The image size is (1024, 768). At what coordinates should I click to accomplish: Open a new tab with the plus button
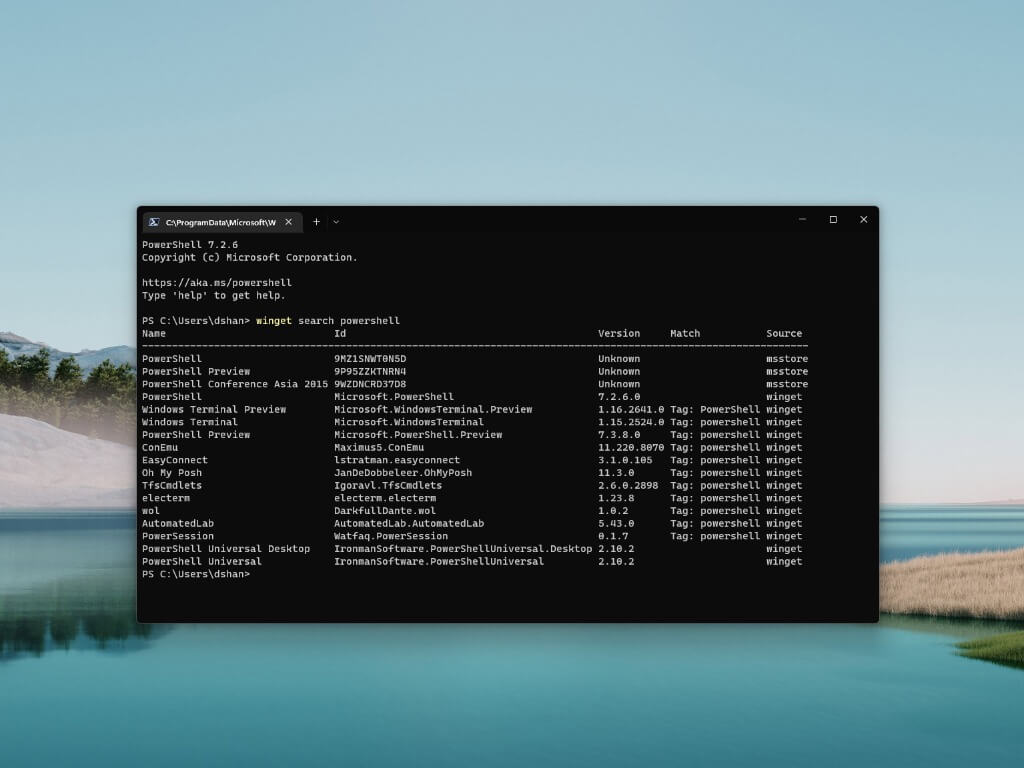click(x=316, y=222)
